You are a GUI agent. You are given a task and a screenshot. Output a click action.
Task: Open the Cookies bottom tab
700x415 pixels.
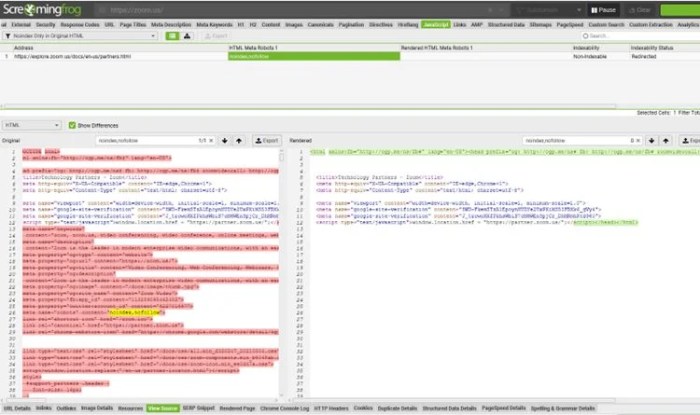pos(363,408)
